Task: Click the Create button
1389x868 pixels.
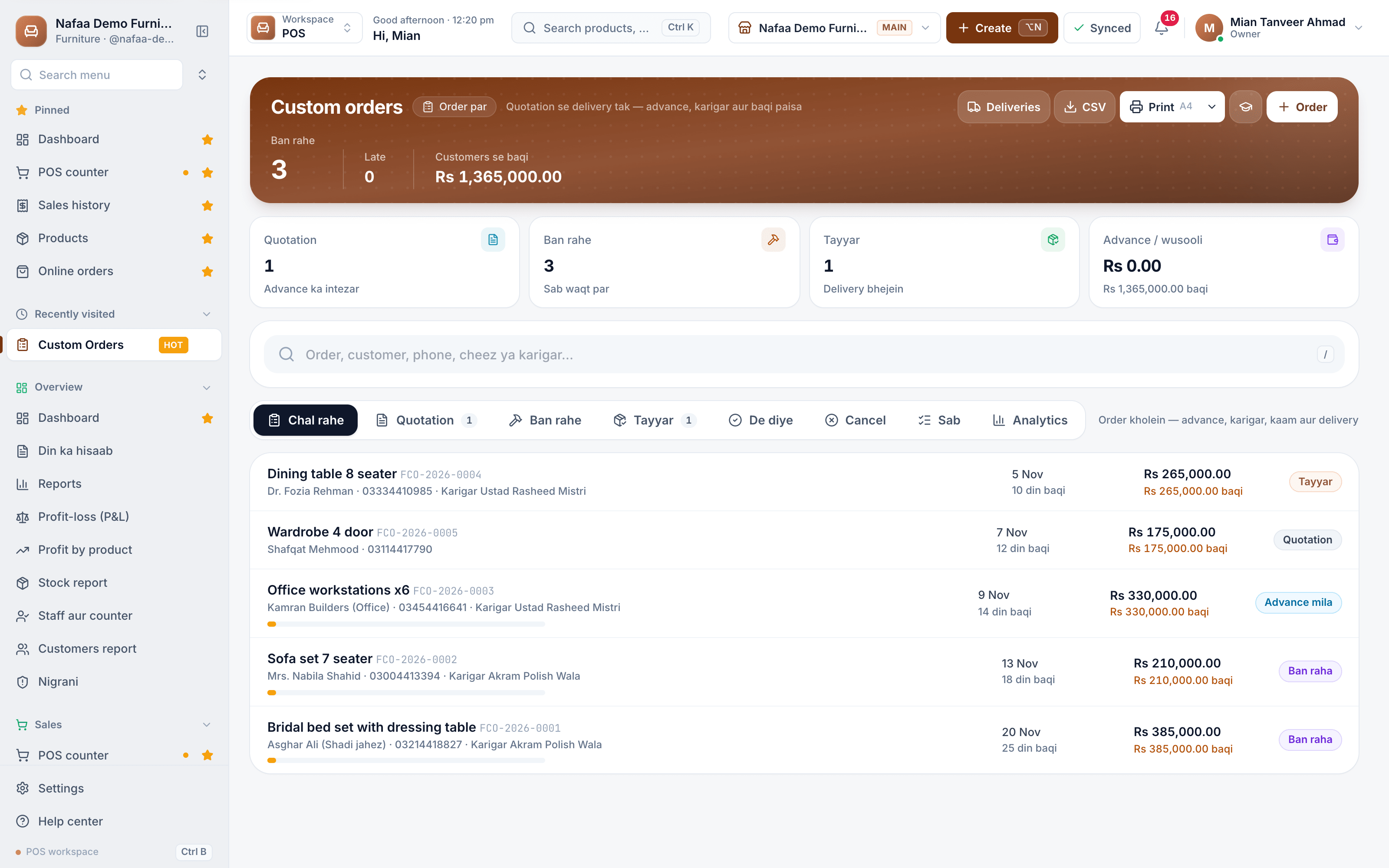Action: point(1001,27)
